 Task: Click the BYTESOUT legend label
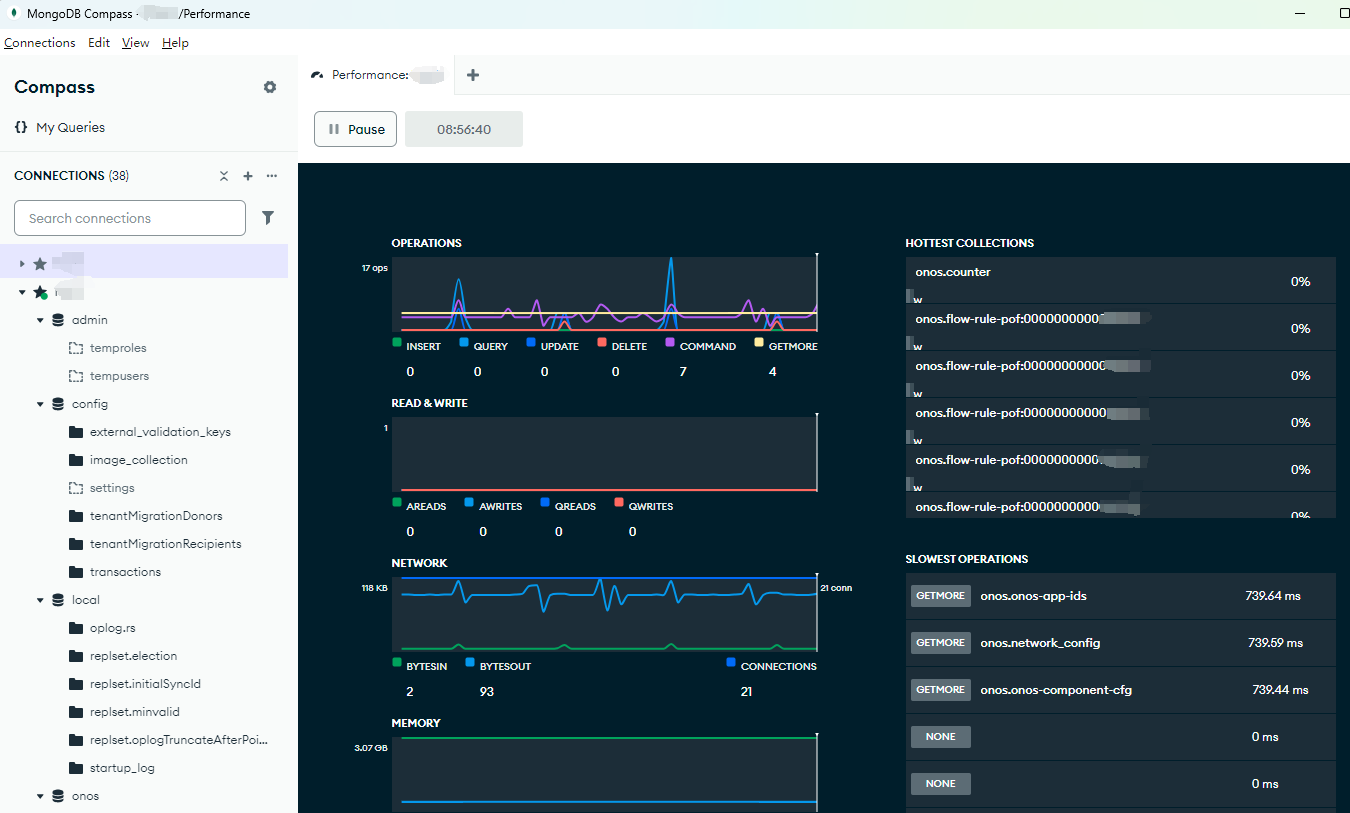pyautogui.click(x=505, y=667)
